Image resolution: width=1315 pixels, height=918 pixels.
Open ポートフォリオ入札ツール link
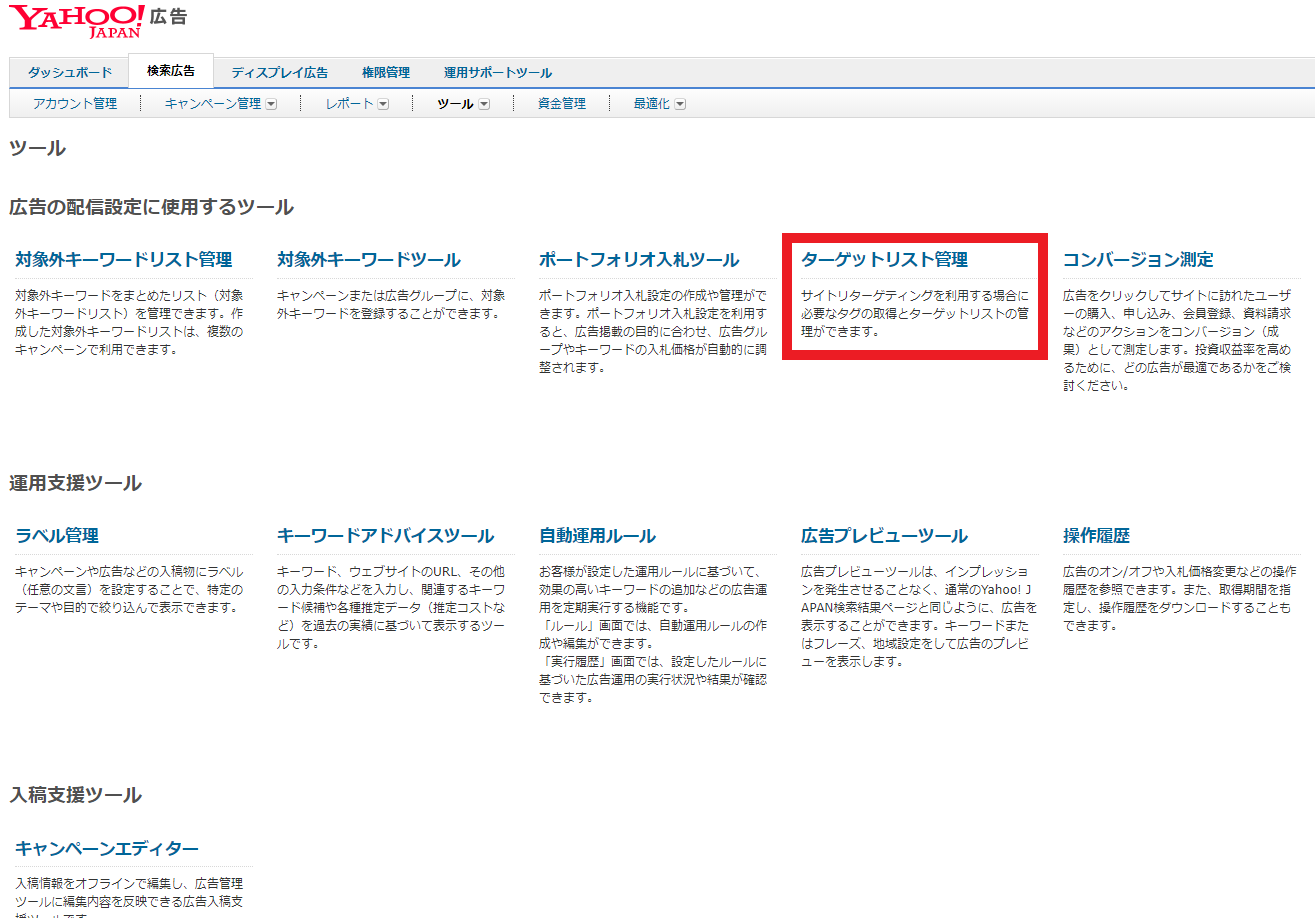[x=639, y=259]
